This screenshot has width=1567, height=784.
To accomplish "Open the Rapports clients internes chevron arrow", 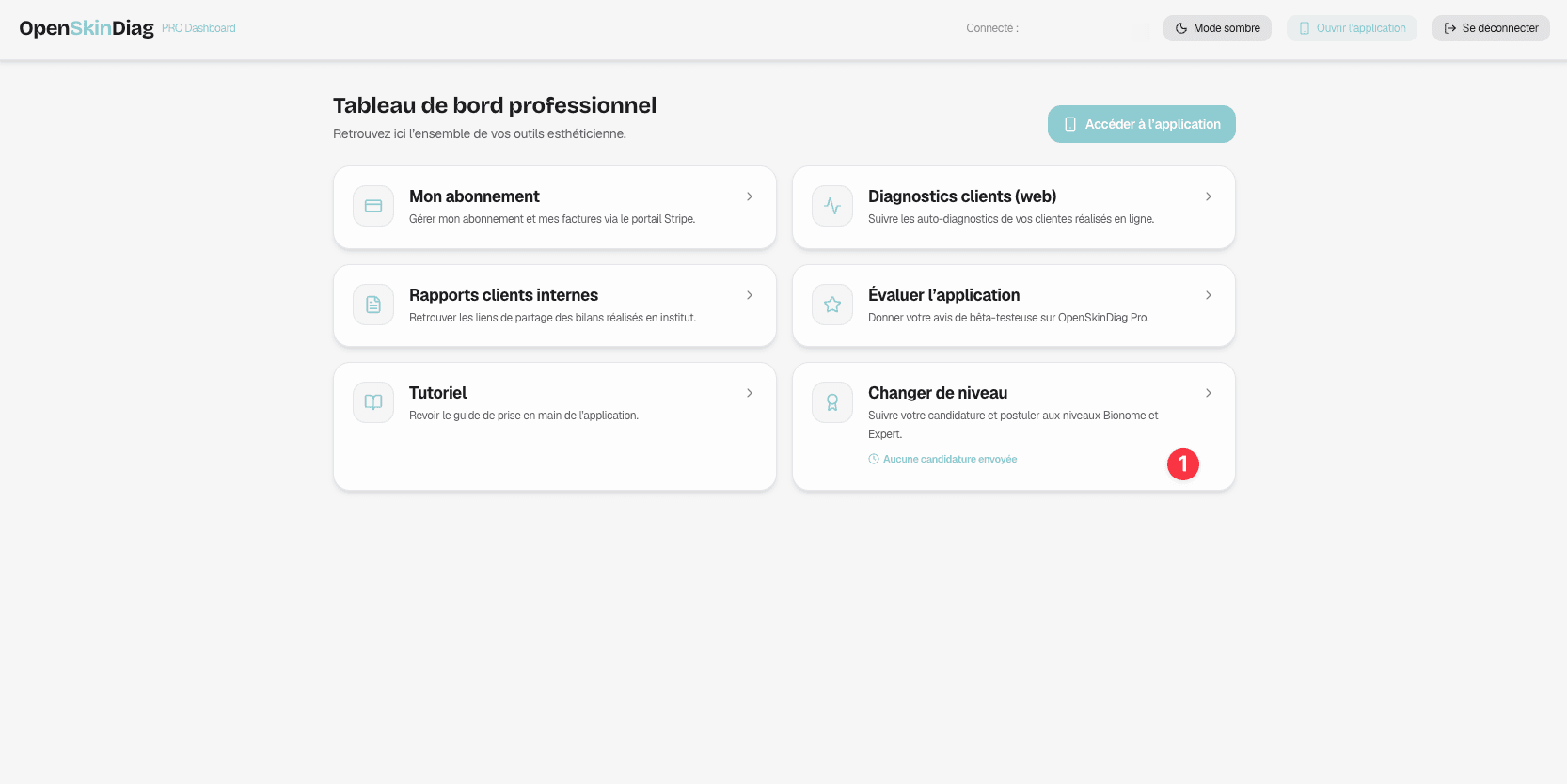I will coord(750,295).
